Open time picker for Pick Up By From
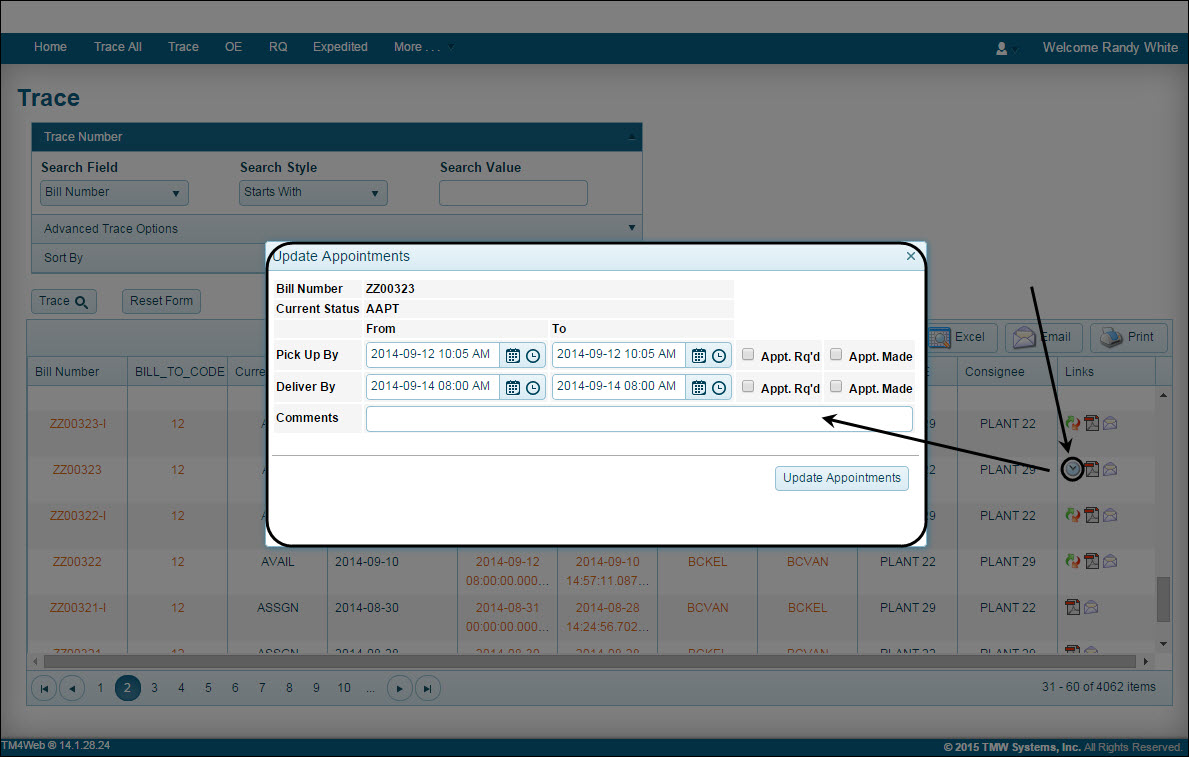The image size is (1189, 757). tap(533, 356)
